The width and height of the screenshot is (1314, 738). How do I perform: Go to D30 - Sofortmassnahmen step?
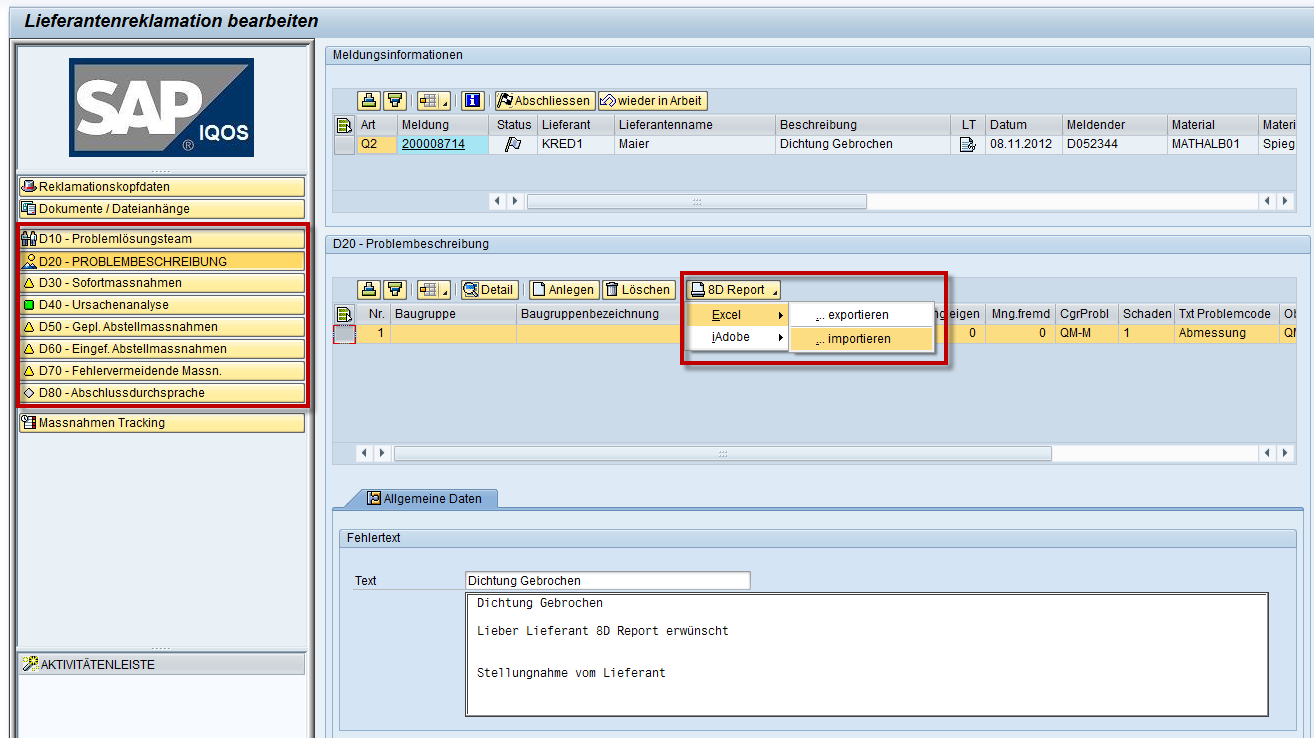[x=161, y=283]
